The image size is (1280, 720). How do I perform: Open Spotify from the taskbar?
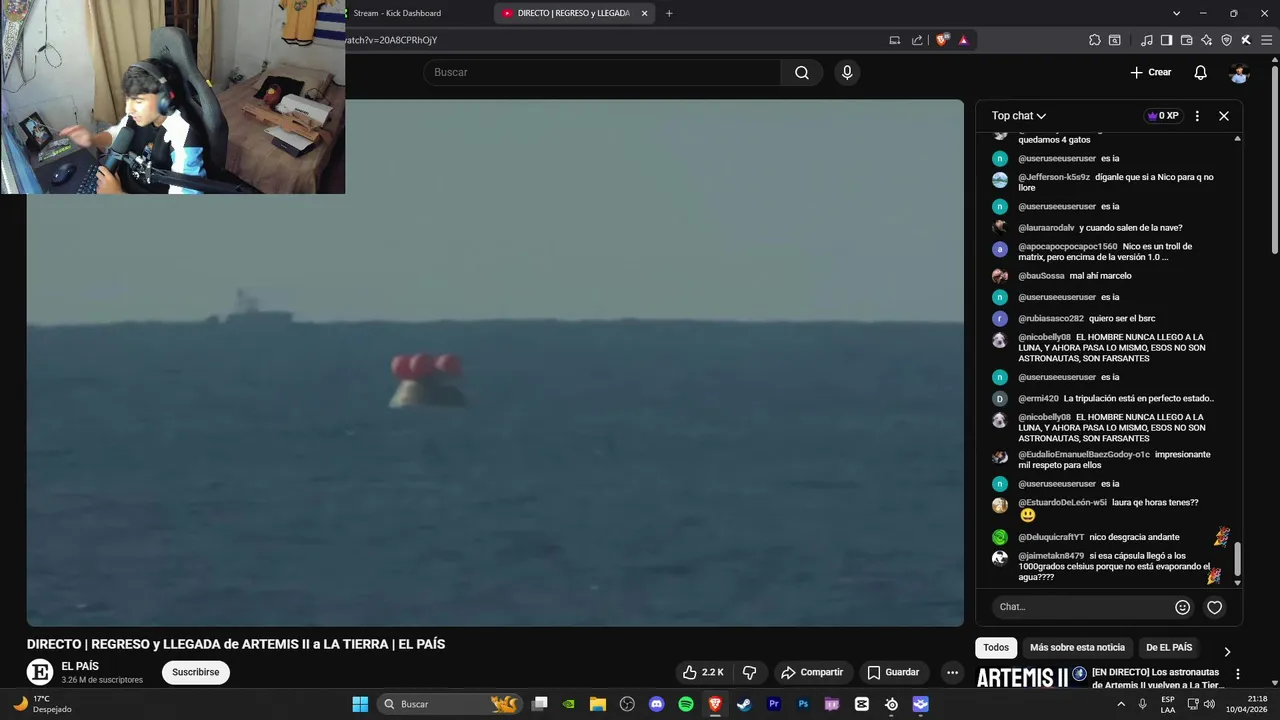pos(686,704)
